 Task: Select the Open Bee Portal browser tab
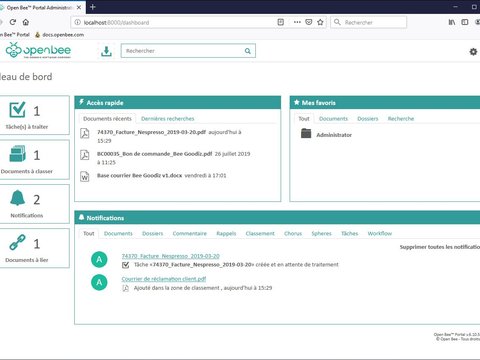click(38, 7)
